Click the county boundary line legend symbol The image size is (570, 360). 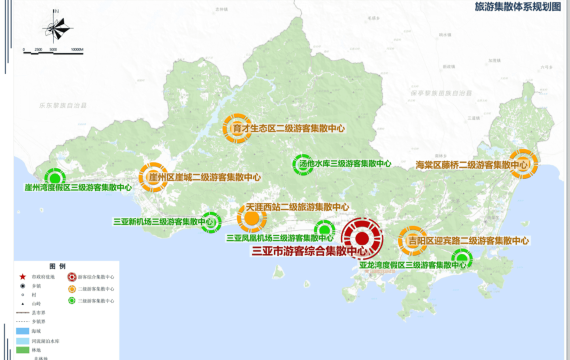click(23, 313)
